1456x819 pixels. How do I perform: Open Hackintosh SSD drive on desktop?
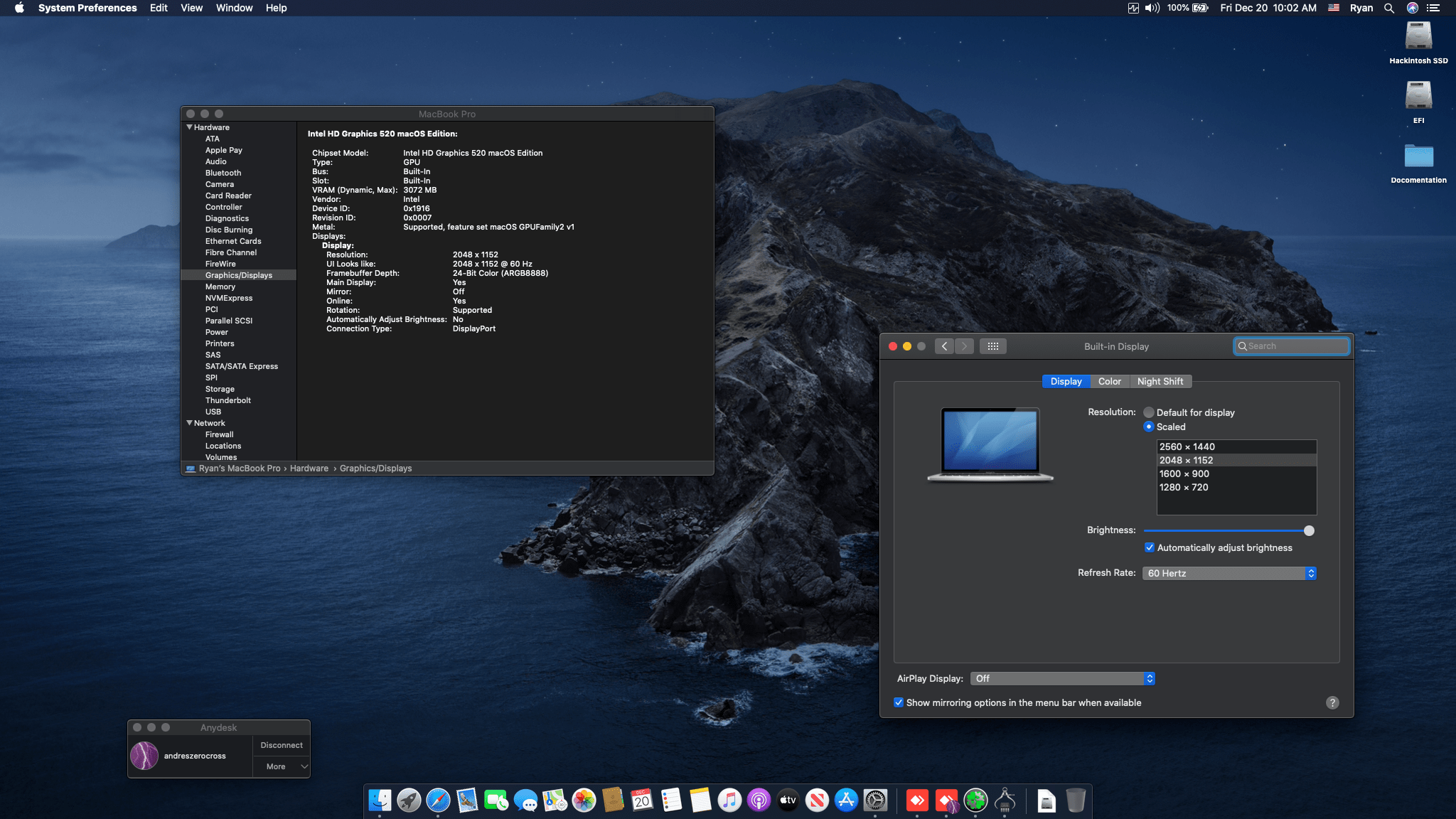click(x=1418, y=43)
